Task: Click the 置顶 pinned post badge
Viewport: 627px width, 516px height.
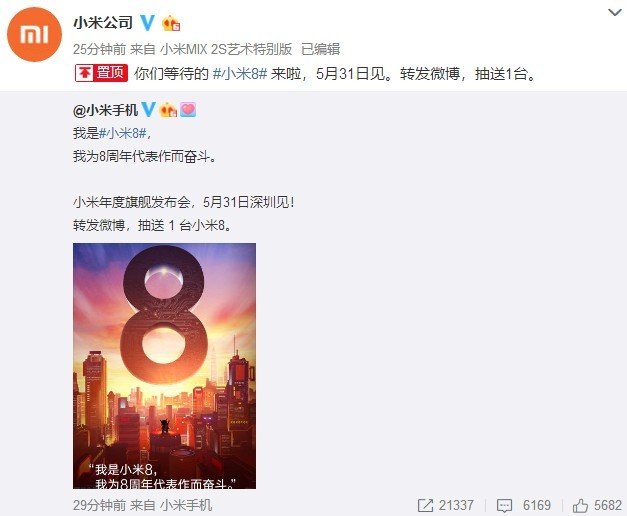Action: click(x=101, y=73)
